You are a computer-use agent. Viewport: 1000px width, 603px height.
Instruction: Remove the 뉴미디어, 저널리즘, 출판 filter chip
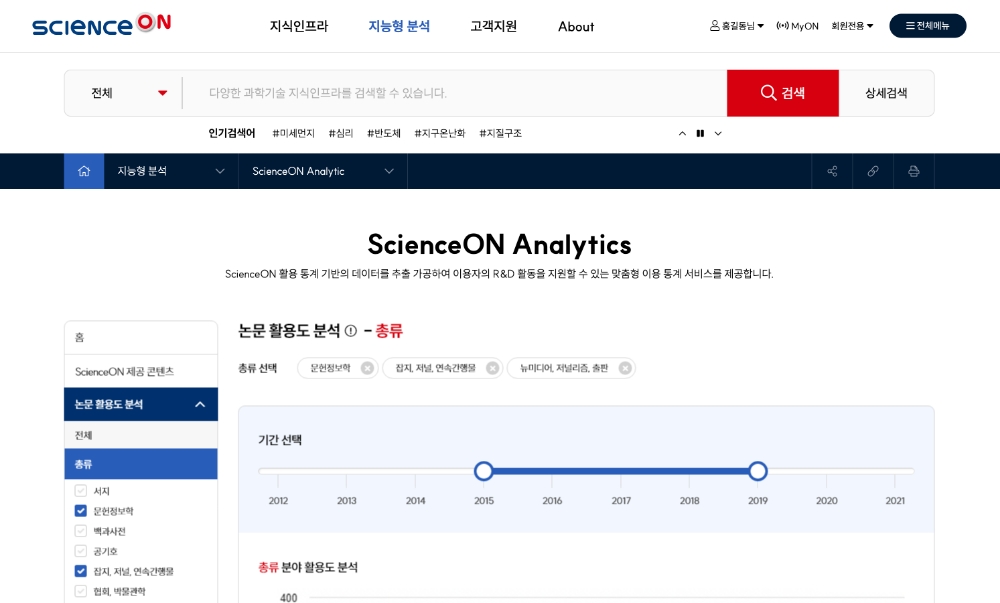coord(625,368)
